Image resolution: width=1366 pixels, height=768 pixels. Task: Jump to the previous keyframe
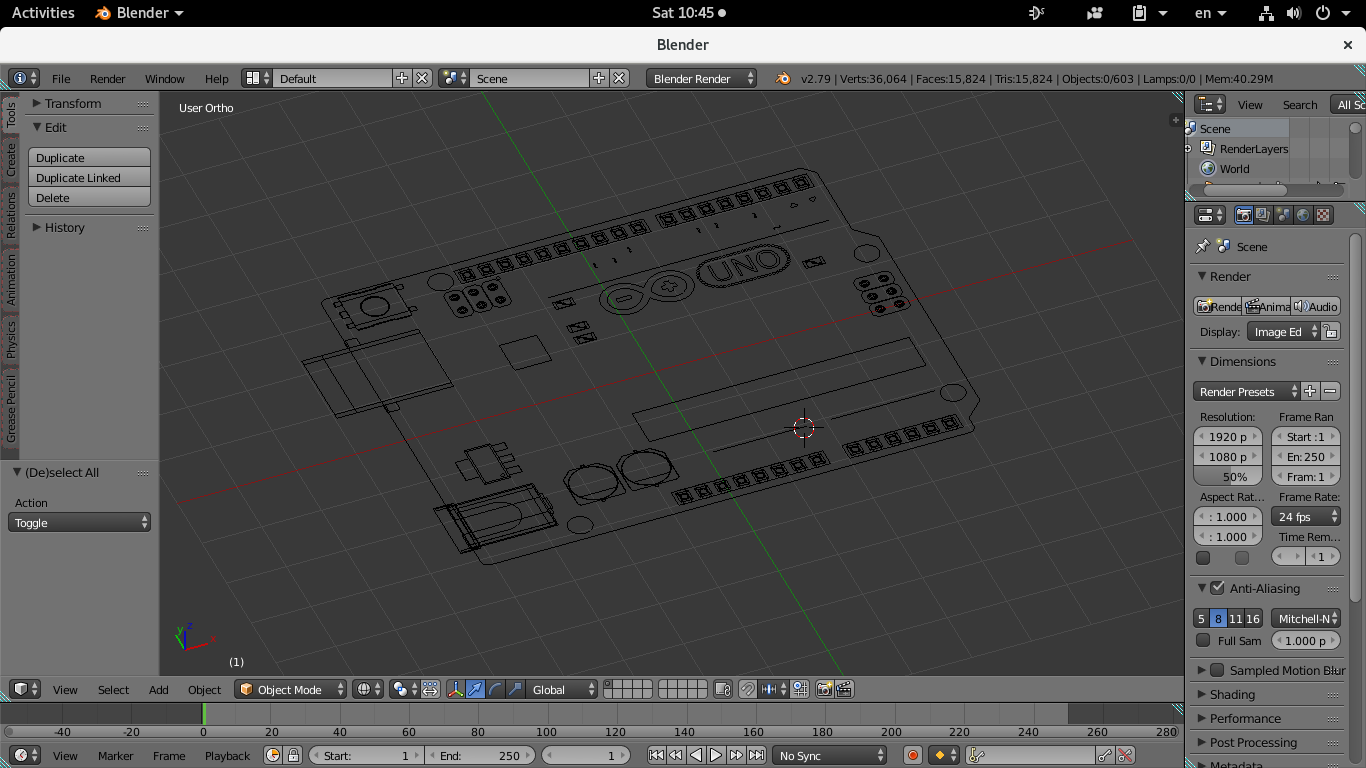click(x=676, y=755)
